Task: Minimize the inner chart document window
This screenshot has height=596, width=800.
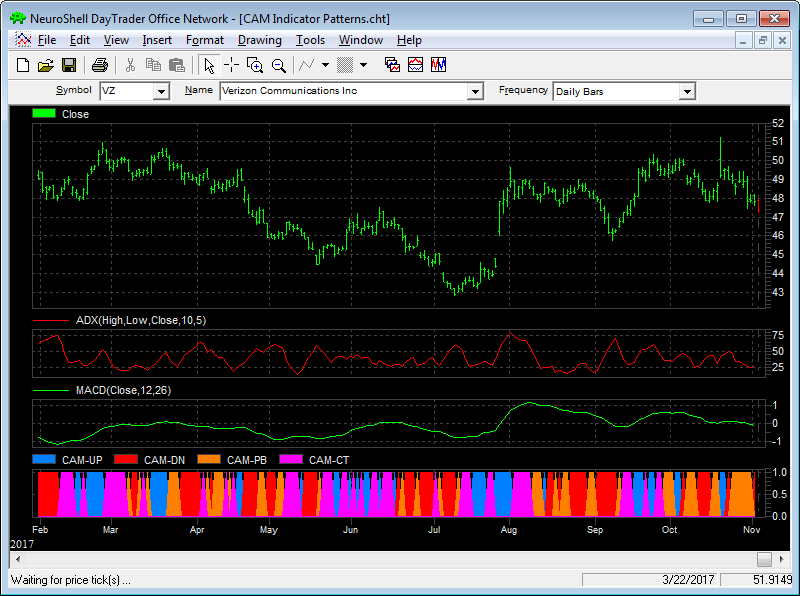Action: pos(743,40)
